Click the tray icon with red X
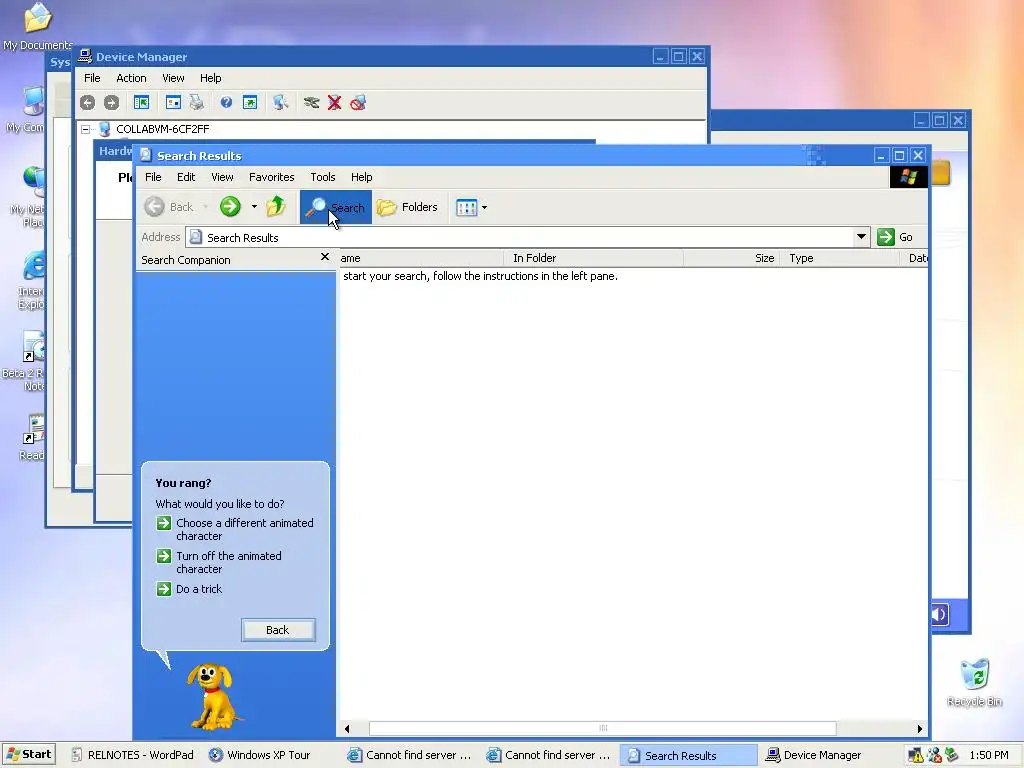 coord(935,756)
